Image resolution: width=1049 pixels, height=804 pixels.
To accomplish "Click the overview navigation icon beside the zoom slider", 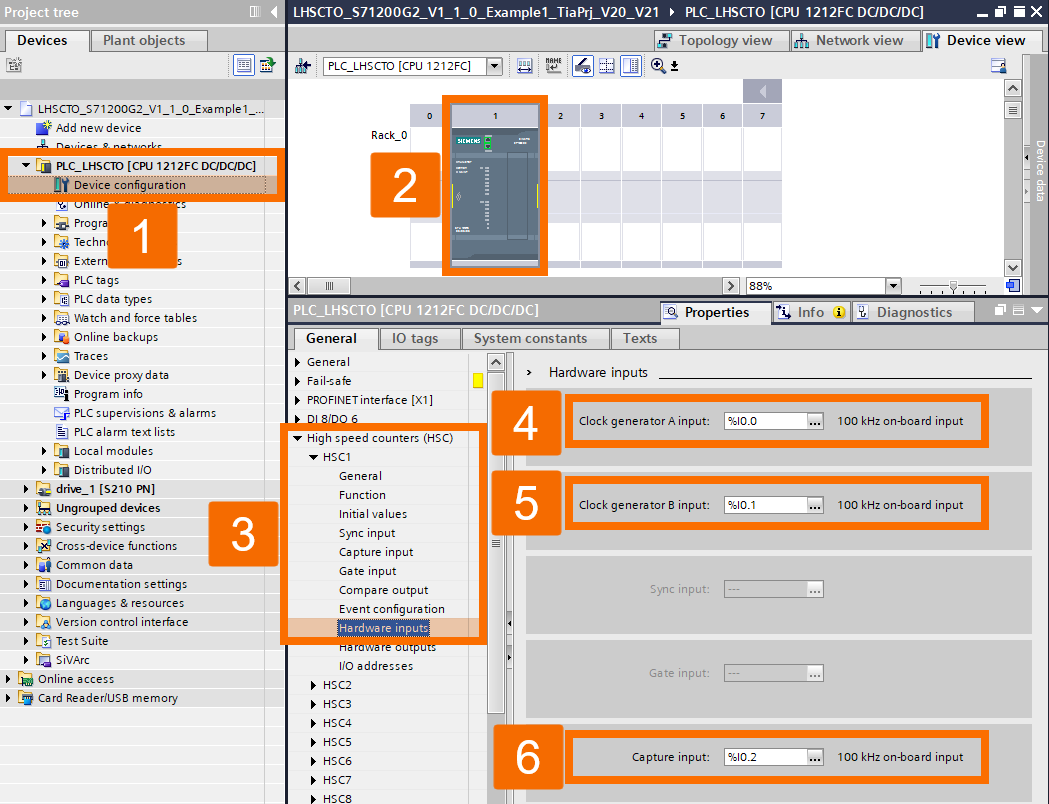I will tap(1013, 286).
